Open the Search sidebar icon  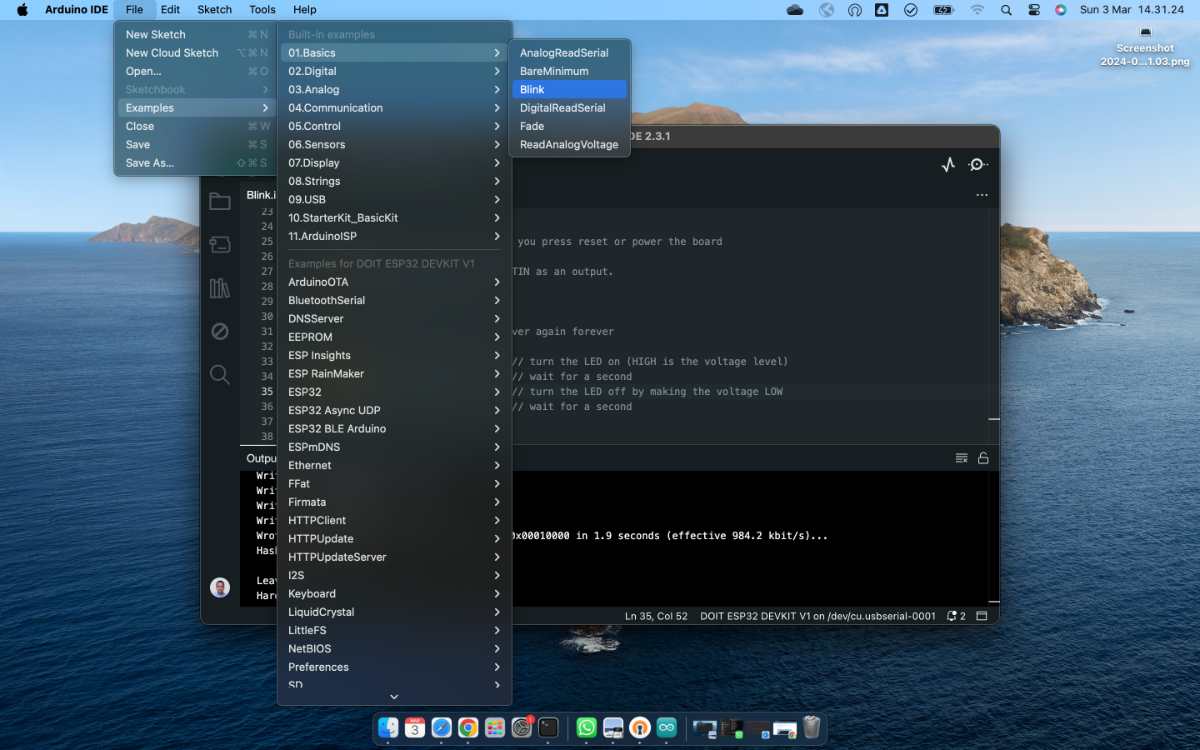pyautogui.click(x=220, y=375)
